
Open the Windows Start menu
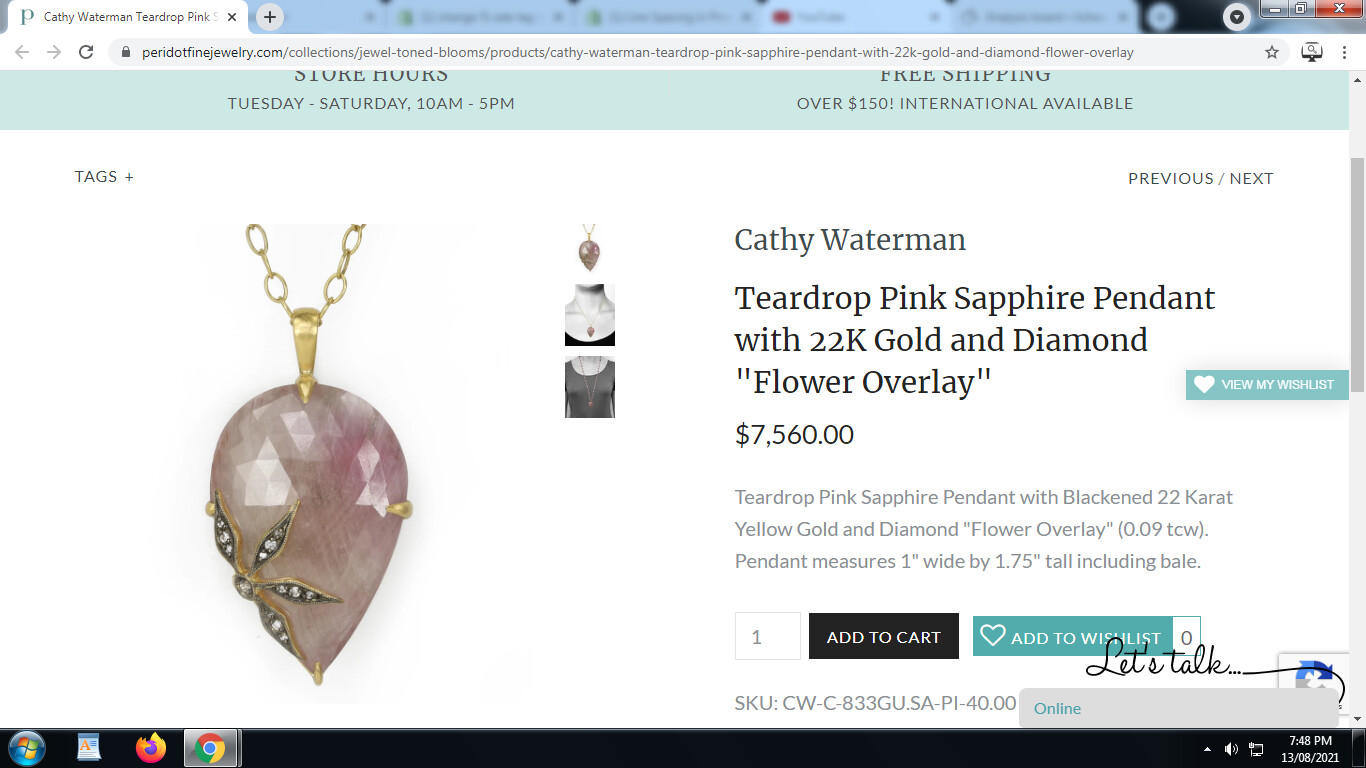tap(25, 748)
